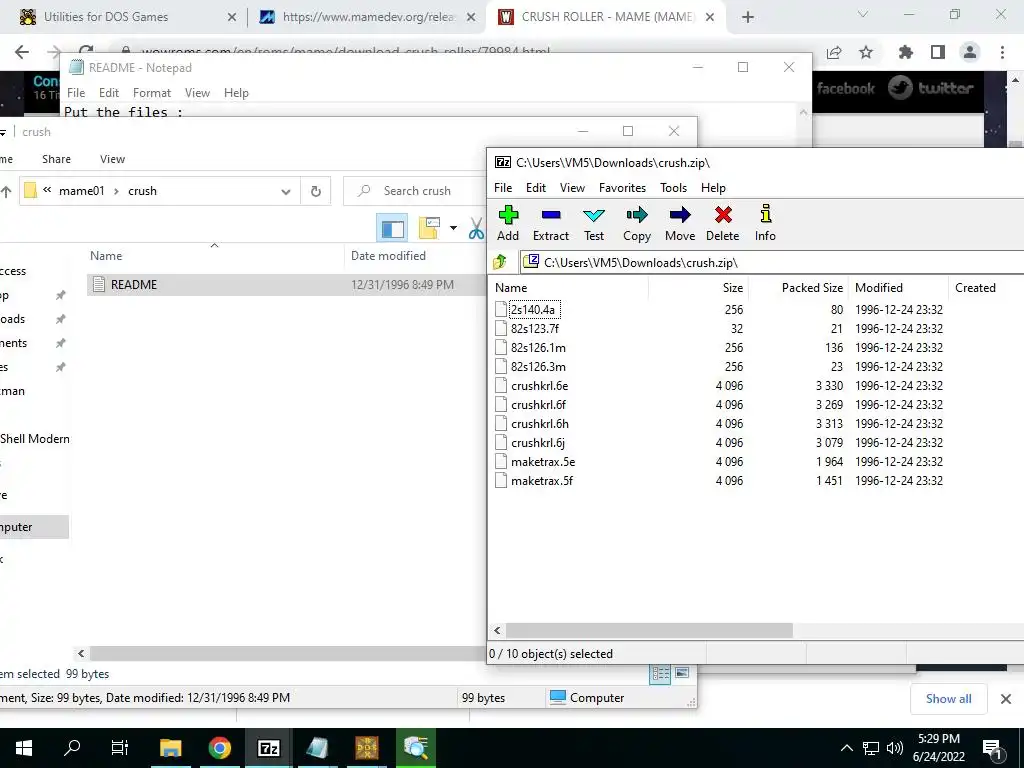
Task: Open the DOSBox taskbar icon
Action: (366, 748)
